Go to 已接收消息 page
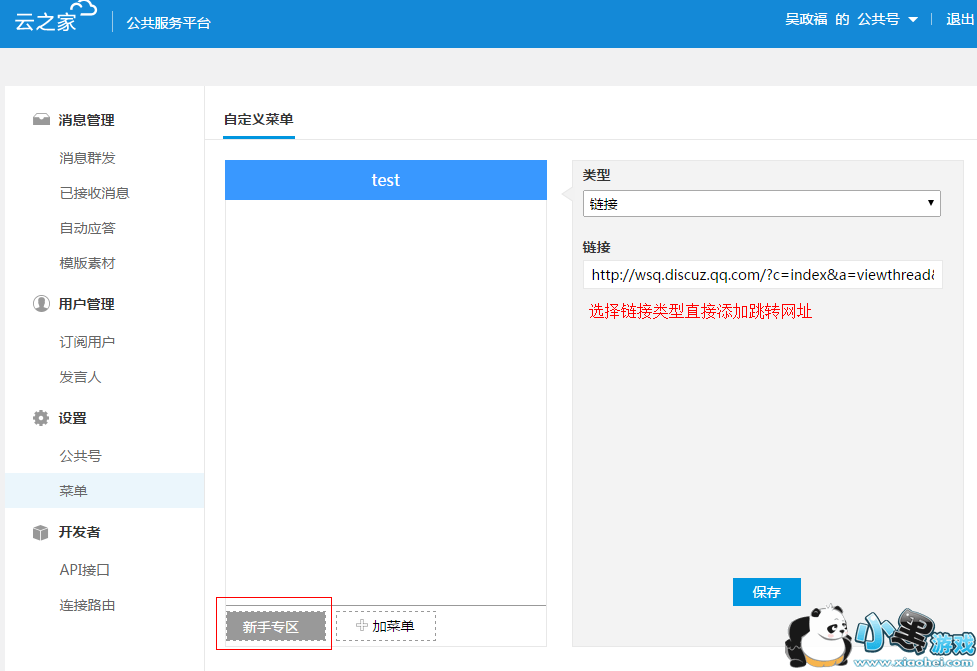This screenshot has width=977, height=671. point(95,193)
